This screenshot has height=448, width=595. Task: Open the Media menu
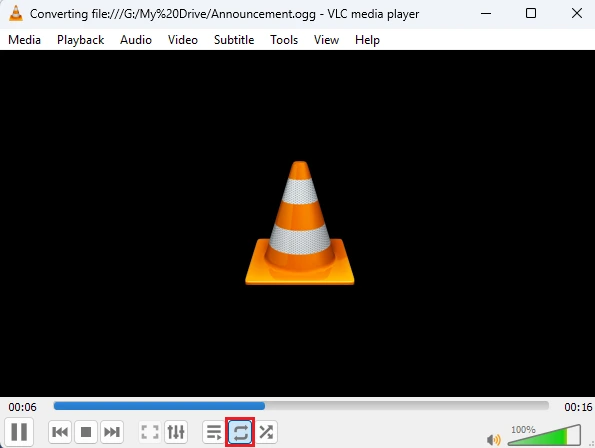24,40
